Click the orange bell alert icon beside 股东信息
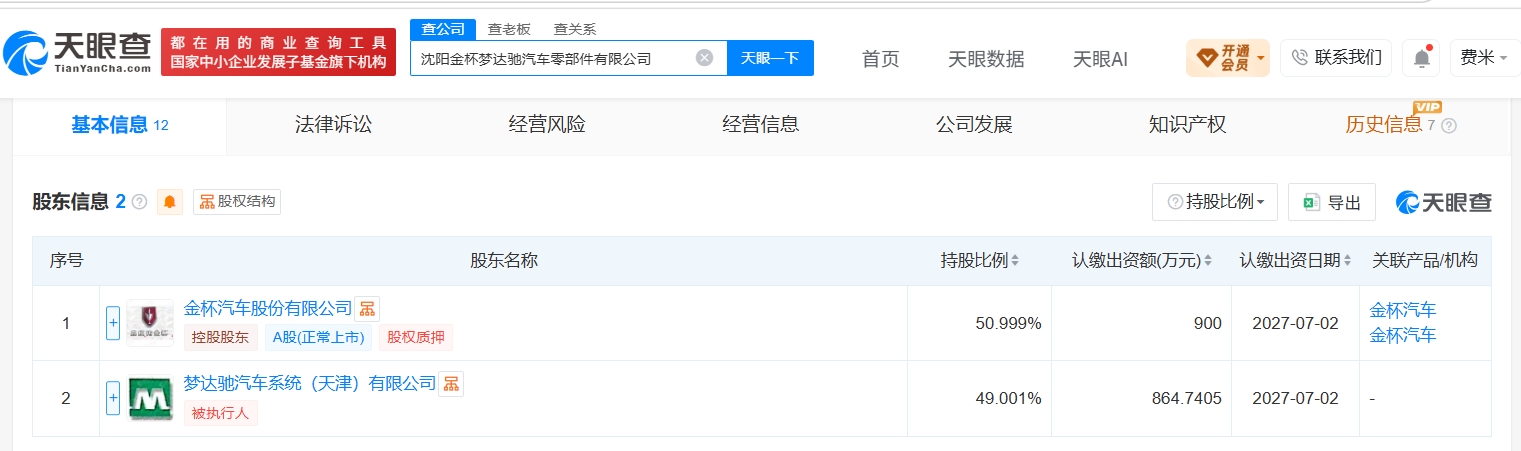The height and width of the screenshot is (451, 1521). coord(170,202)
